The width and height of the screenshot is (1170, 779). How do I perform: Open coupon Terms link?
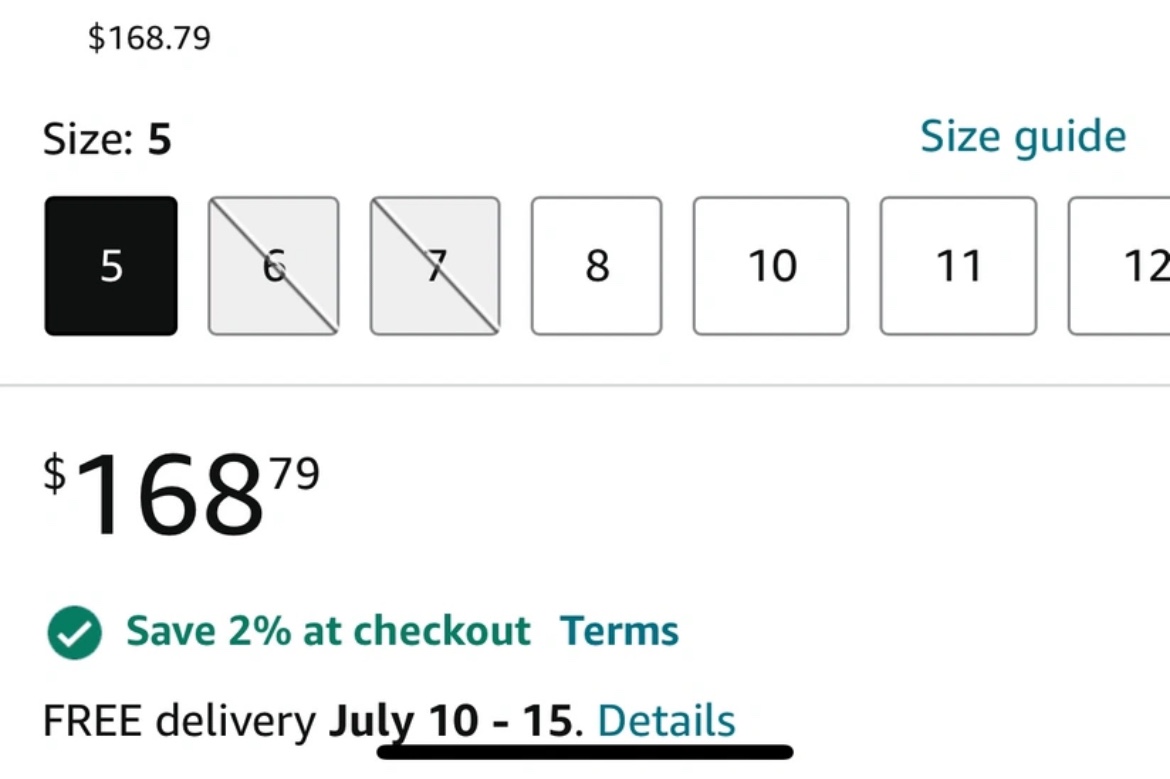tap(619, 631)
